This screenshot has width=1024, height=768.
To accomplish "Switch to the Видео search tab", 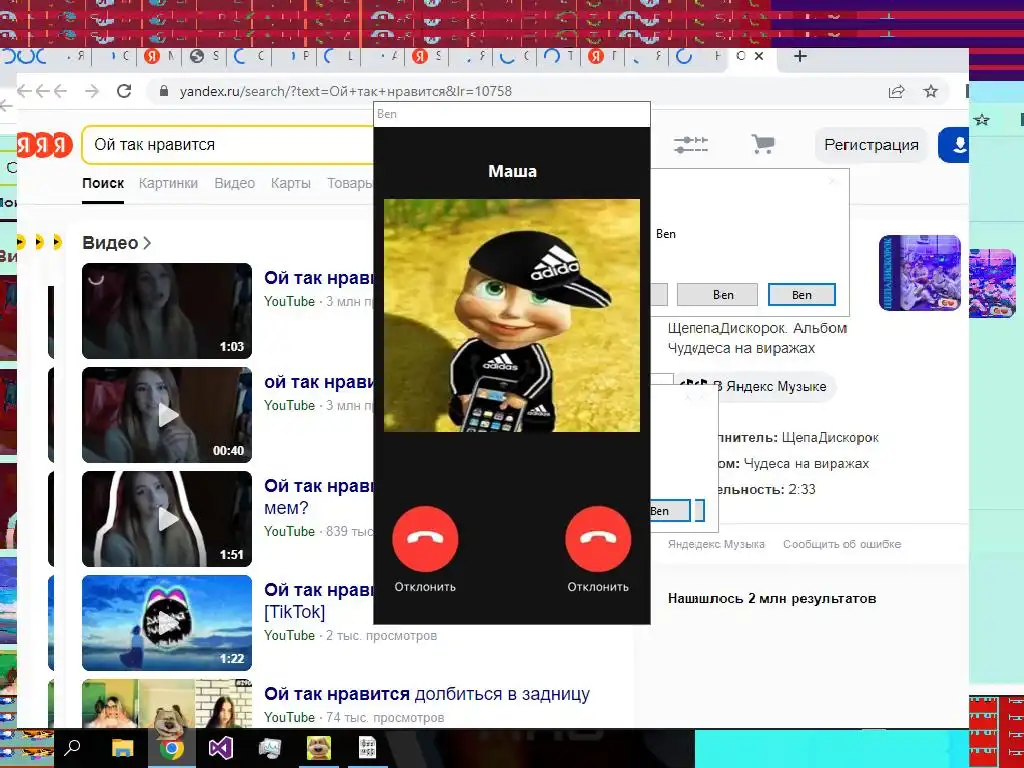I will pos(234,184).
